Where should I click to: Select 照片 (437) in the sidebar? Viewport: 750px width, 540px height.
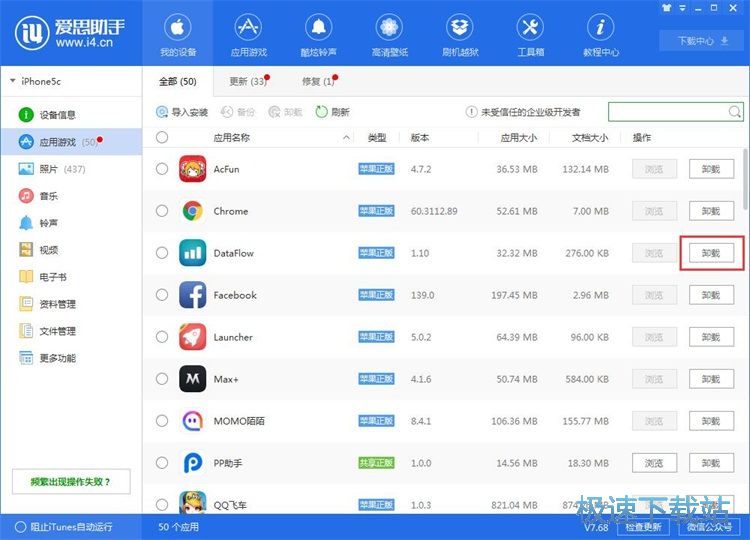72,169
